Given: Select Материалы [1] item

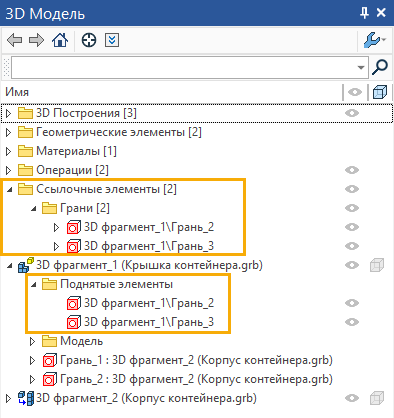Looking at the screenshot, I should [76, 151].
